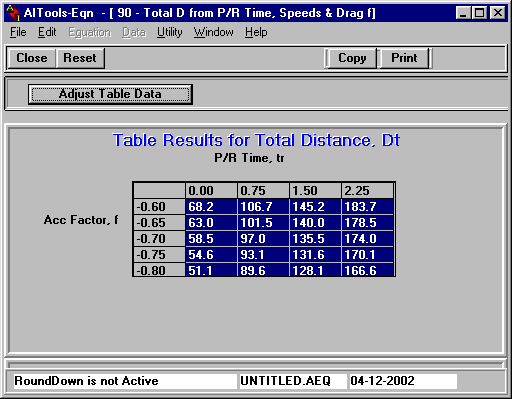The height and width of the screenshot is (399, 512).
Task: Click table cell 170.1
Action: 367,255
